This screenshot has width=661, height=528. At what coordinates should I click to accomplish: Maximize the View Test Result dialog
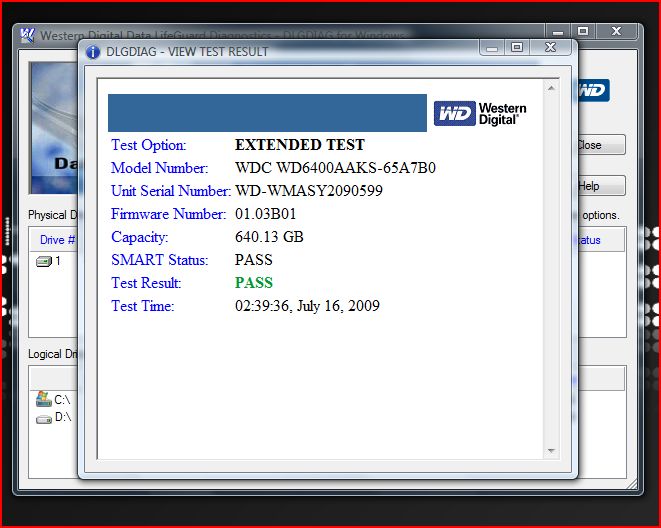tap(517, 47)
